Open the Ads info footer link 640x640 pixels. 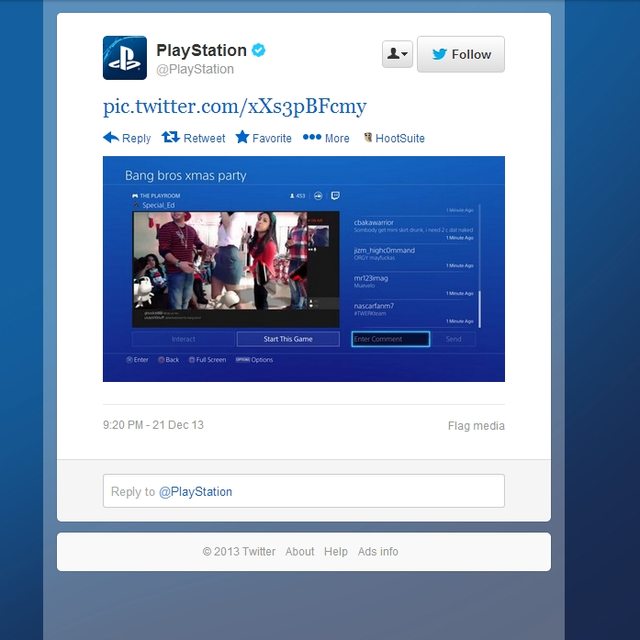point(378,551)
